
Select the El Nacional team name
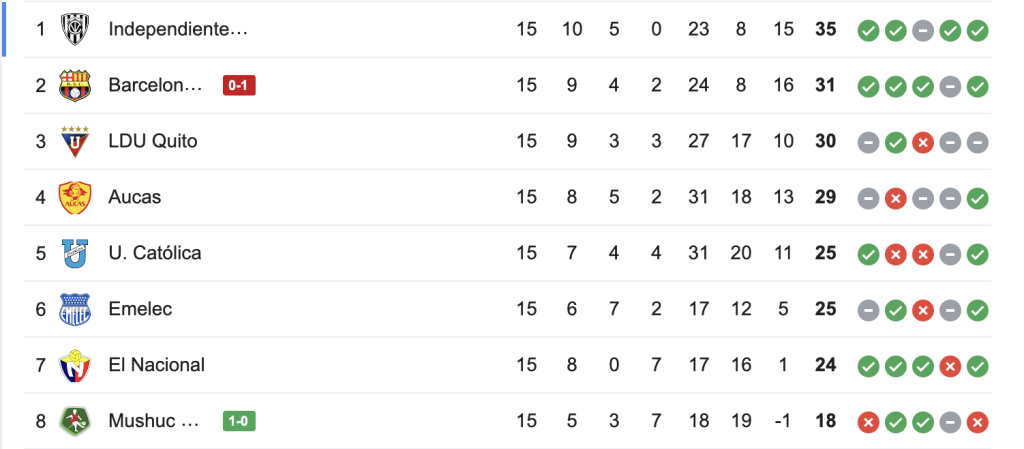click(x=156, y=365)
